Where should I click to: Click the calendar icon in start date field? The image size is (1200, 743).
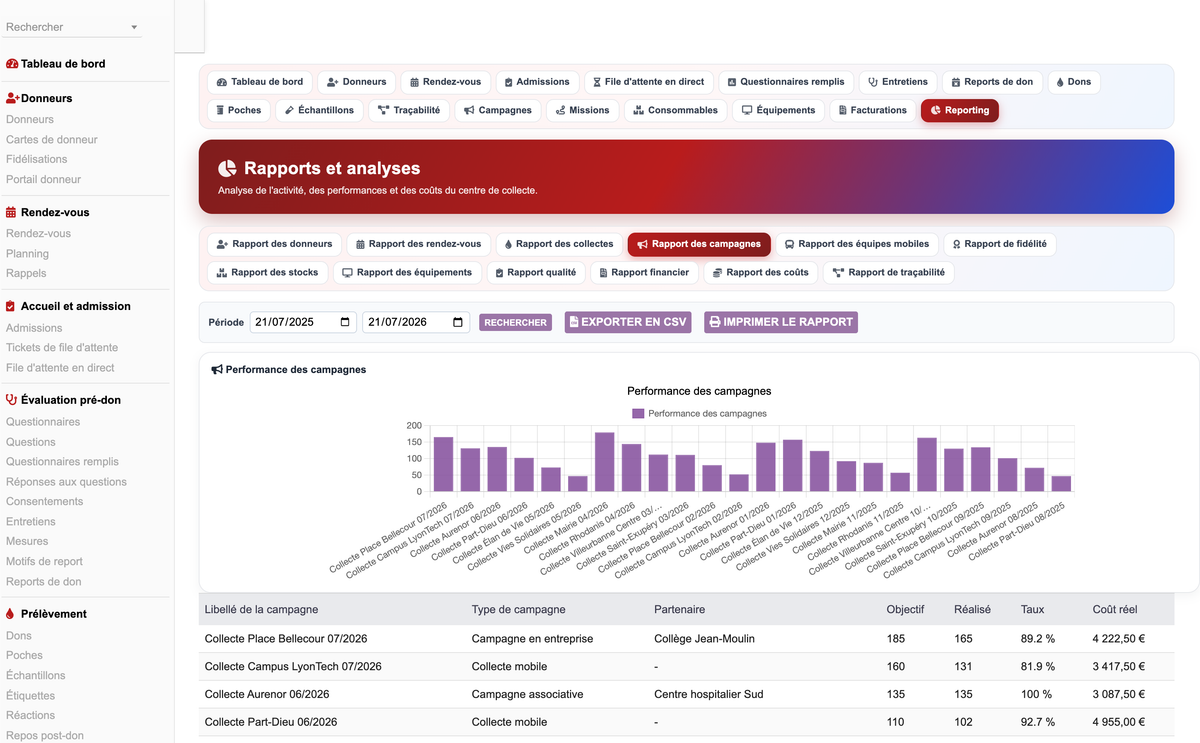[345, 322]
